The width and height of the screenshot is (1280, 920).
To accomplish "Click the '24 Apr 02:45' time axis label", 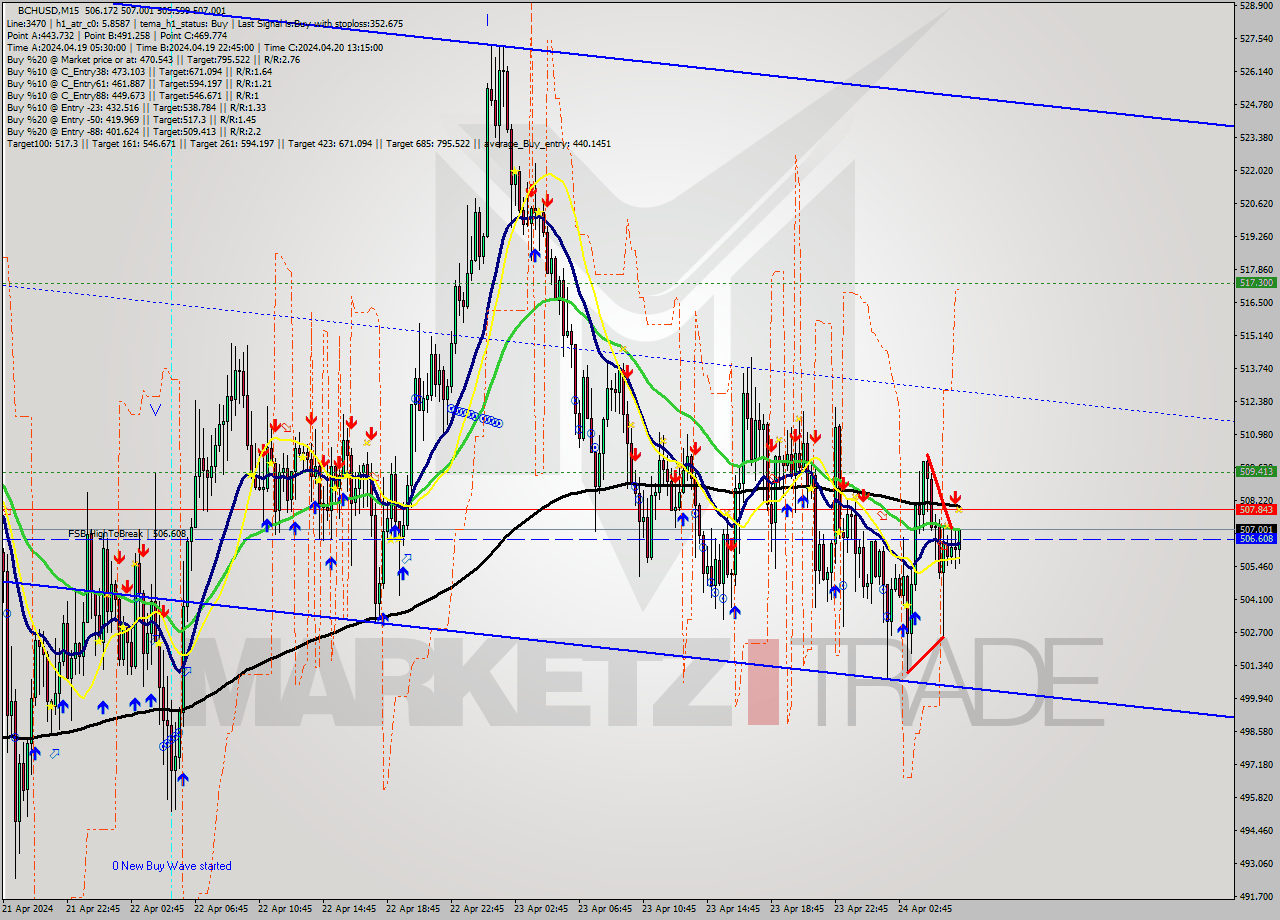I will [926, 909].
